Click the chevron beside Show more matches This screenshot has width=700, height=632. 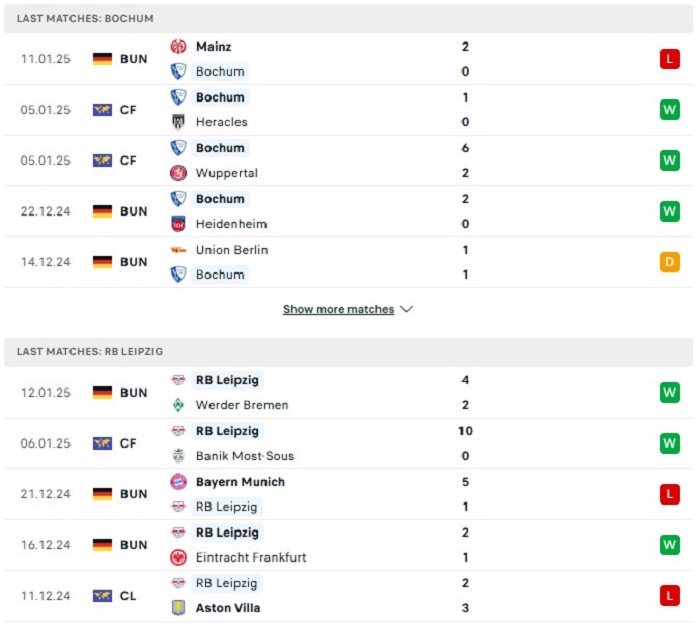point(406,309)
